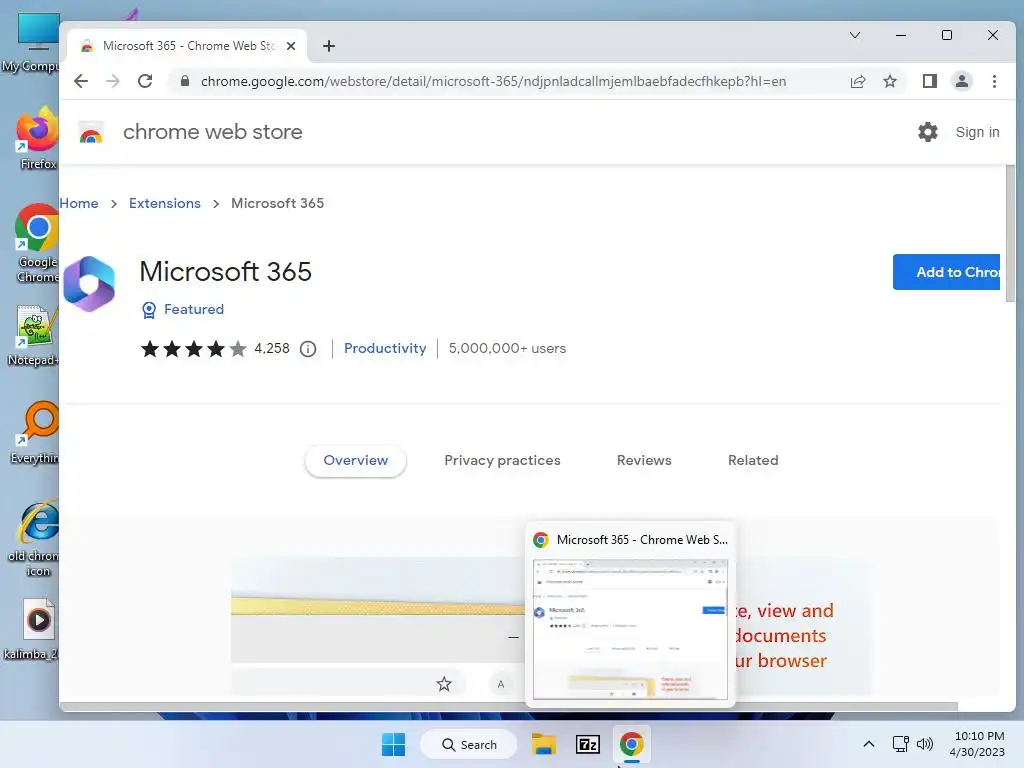Click the address bar URL
The width and height of the screenshot is (1024, 768).
tap(493, 81)
